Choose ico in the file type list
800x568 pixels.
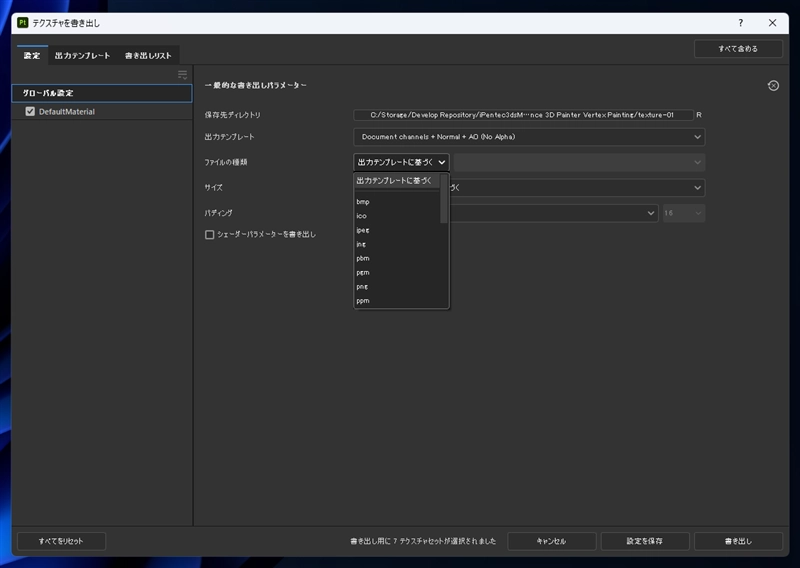(397, 216)
